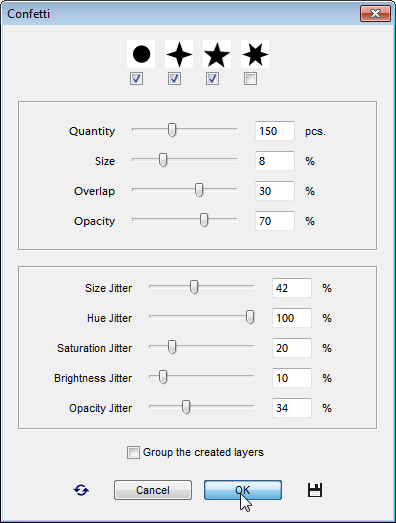
Task: Click the Size value input field
Action: pyautogui.click(x=275, y=161)
